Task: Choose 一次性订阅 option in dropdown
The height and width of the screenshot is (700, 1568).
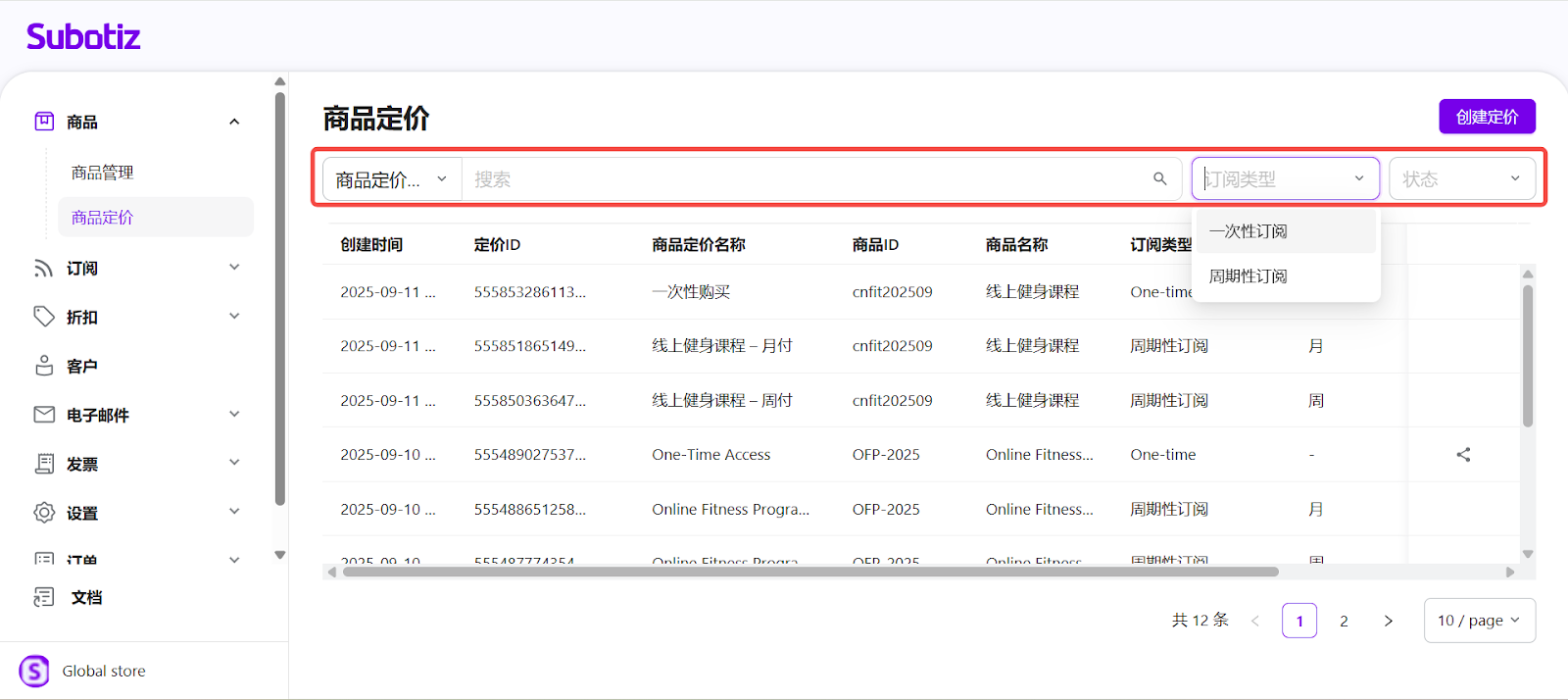Action: tap(1248, 231)
